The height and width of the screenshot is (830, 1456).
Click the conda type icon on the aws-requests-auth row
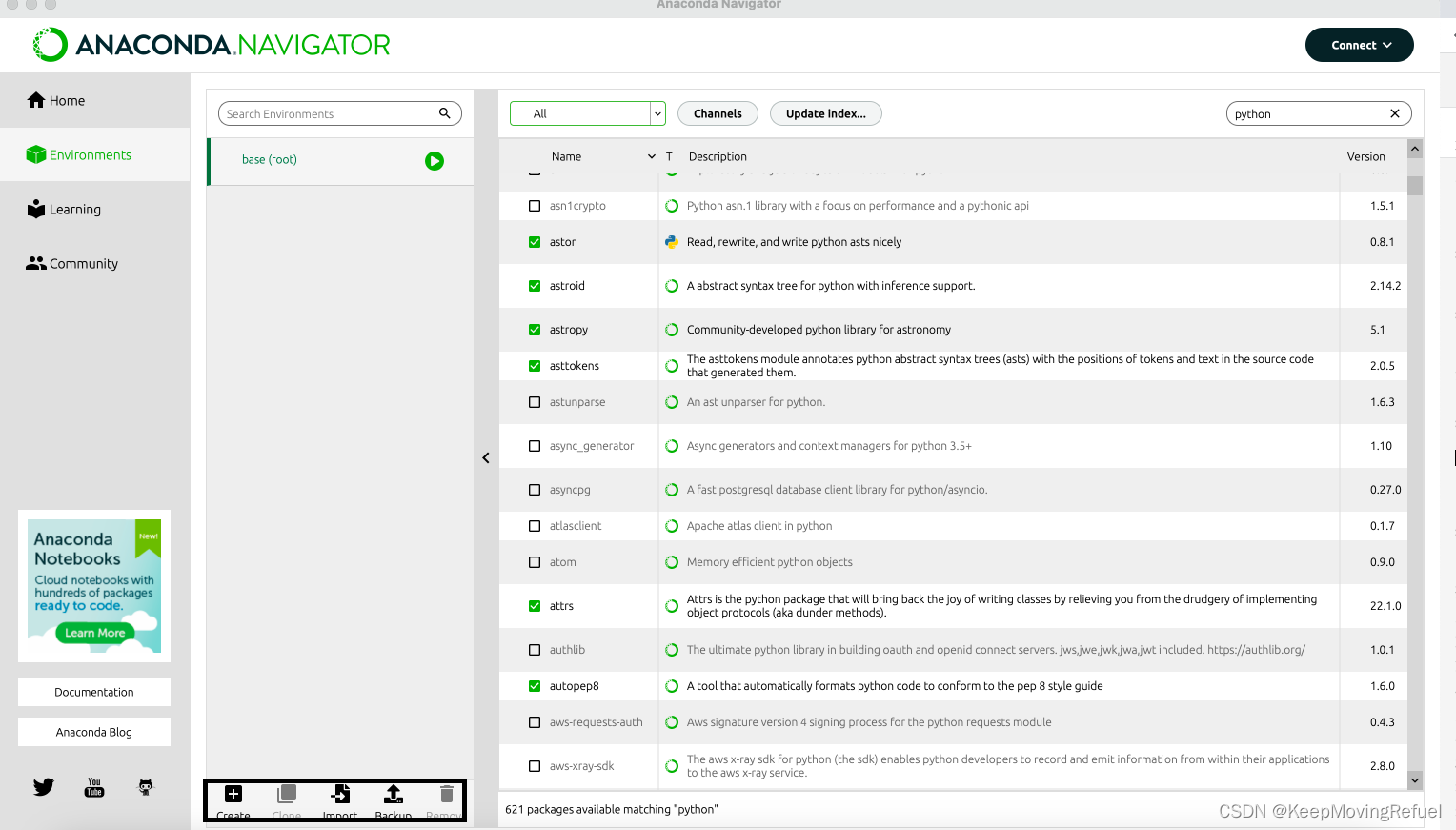coord(672,722)
